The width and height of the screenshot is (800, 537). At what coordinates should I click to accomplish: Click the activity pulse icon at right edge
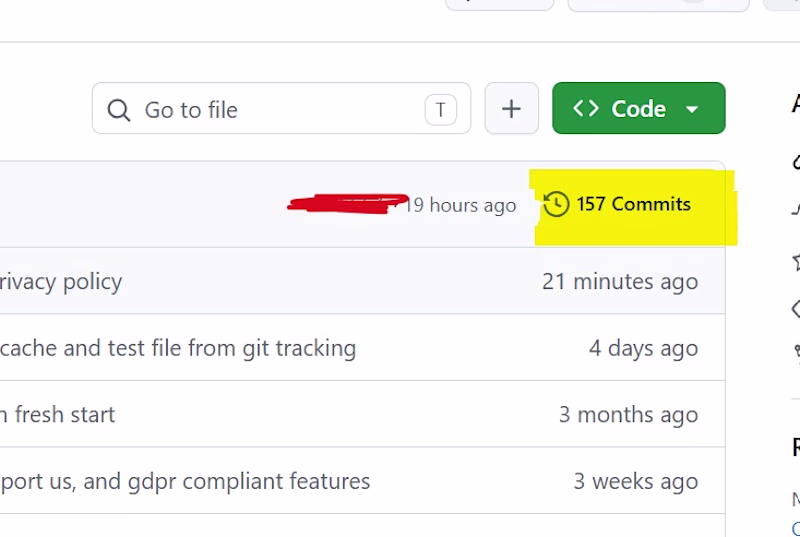[x=796, y=209]
